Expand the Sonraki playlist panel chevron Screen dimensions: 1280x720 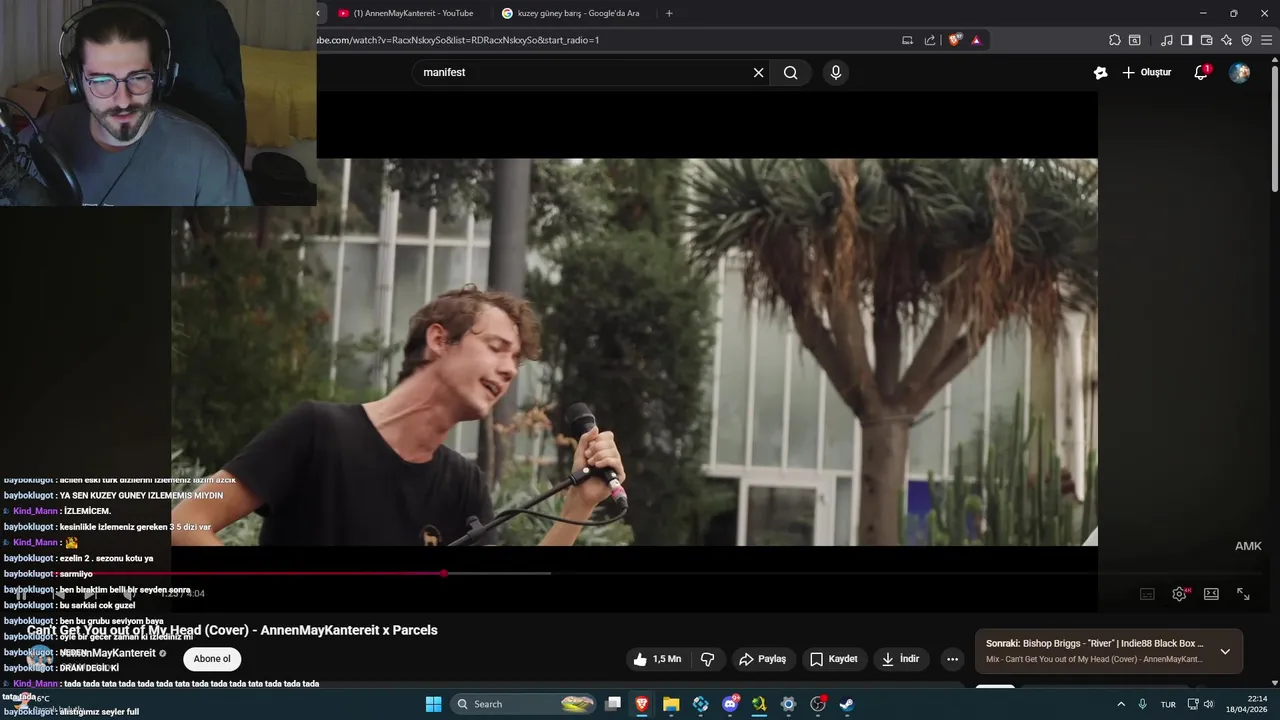[x=1225, y=651]
